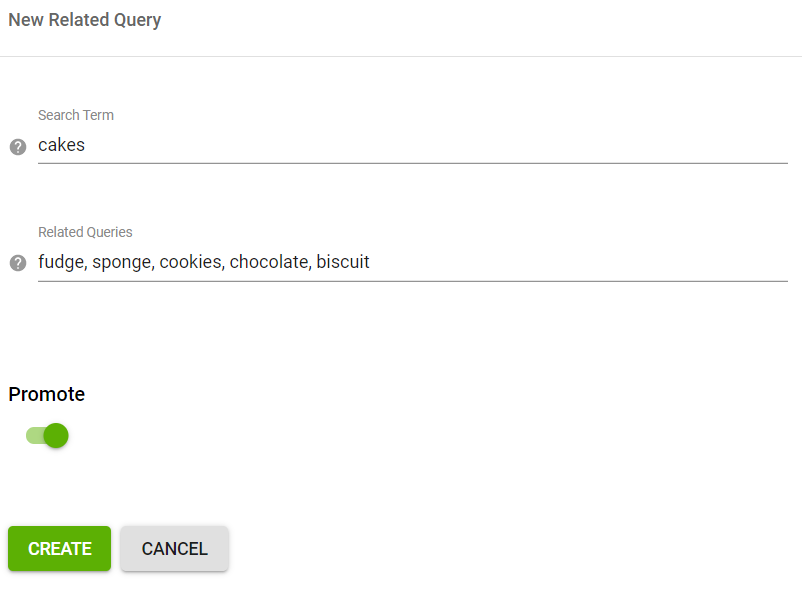Place cursor on the word cookies
This screenshot has height=595, width=802.
tap(191, 262)
